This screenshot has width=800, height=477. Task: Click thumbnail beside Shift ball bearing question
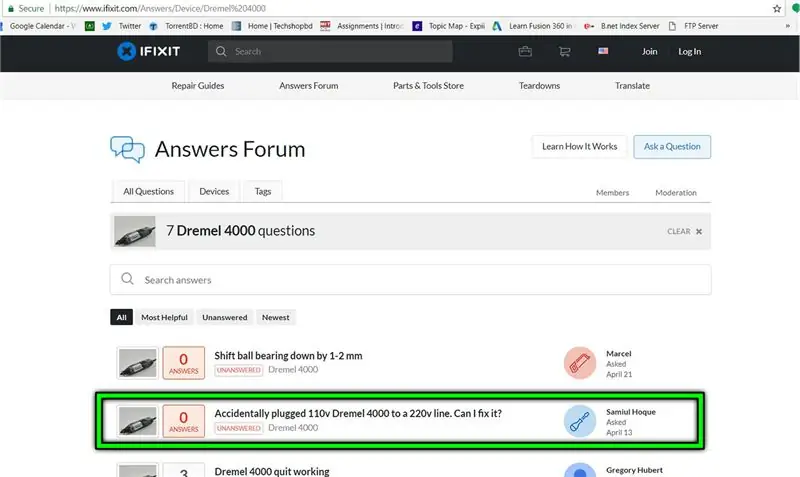pos(138,363)
